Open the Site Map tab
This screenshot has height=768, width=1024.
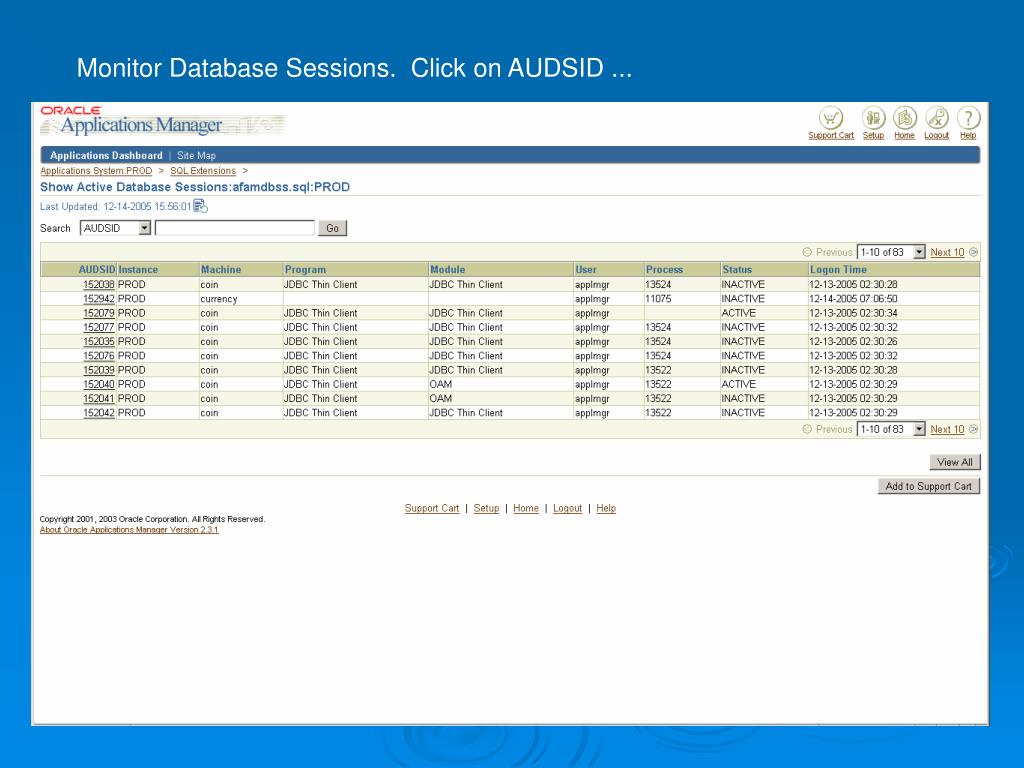197,155
